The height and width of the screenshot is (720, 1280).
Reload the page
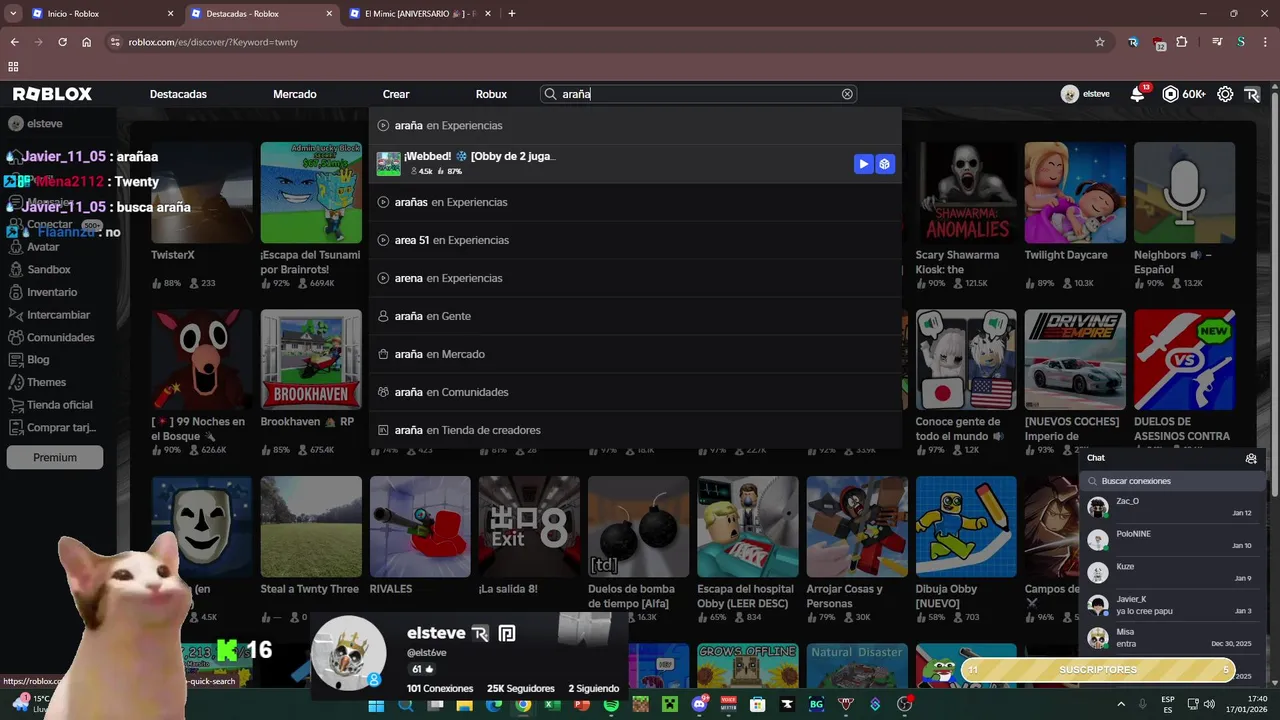(x=62, y=42)
